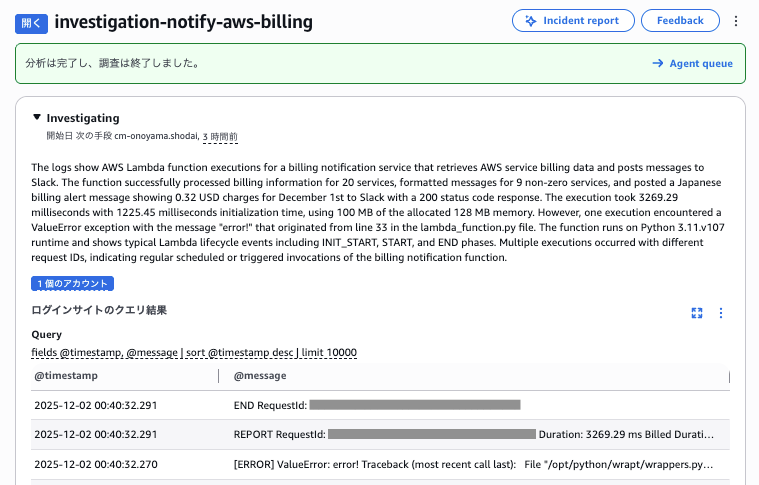Click the blue 開く status badge
Viewport: 759px width, 485px height.
pos(31,21)
